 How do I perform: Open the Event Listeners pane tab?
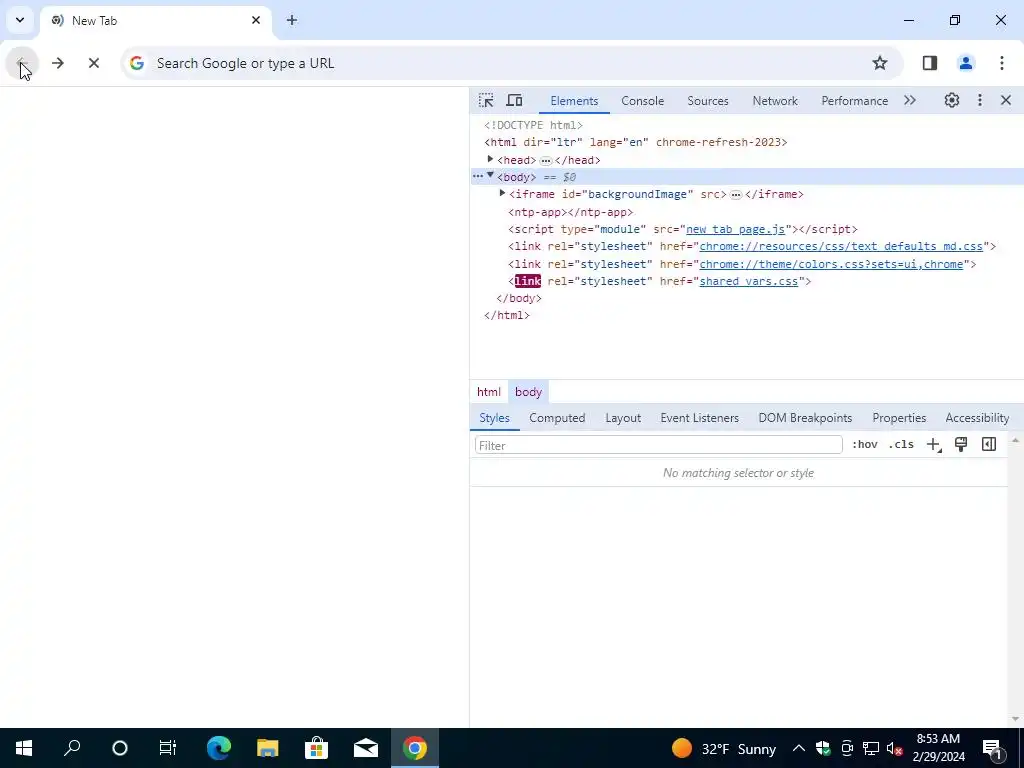(699, 418)
